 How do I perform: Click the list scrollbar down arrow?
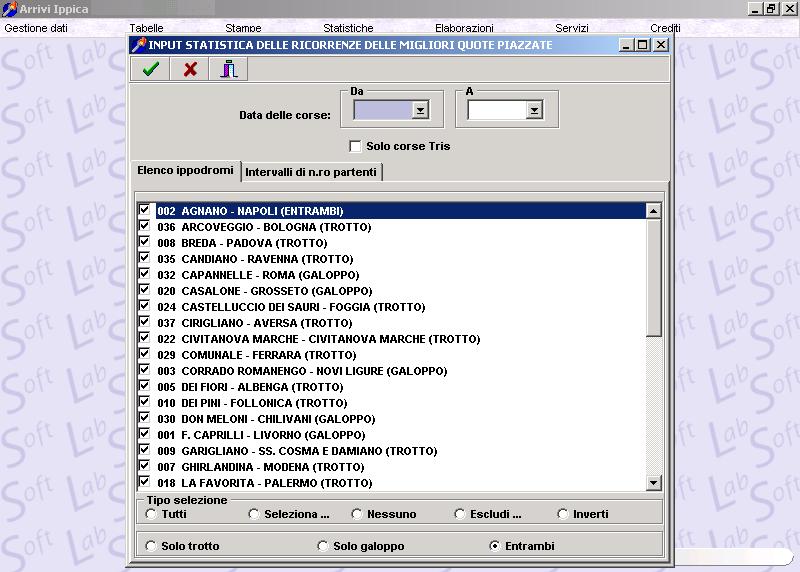pyautogui.click(x=654, y=483)
